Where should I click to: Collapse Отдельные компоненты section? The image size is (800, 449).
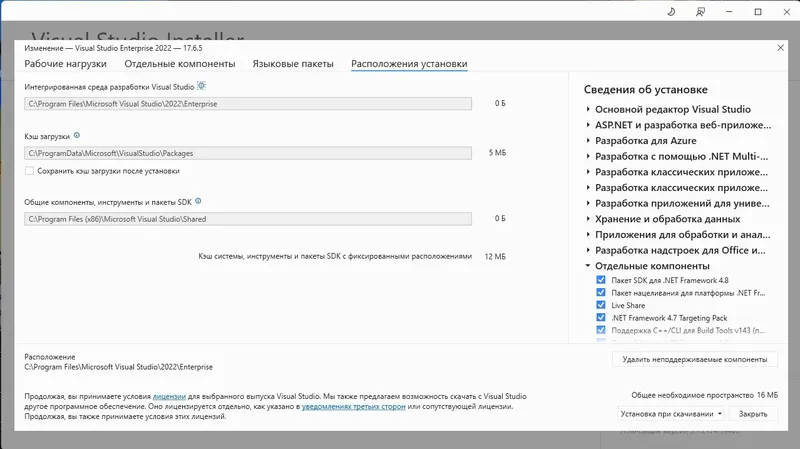pyautogui.click(x=588, y=266)
